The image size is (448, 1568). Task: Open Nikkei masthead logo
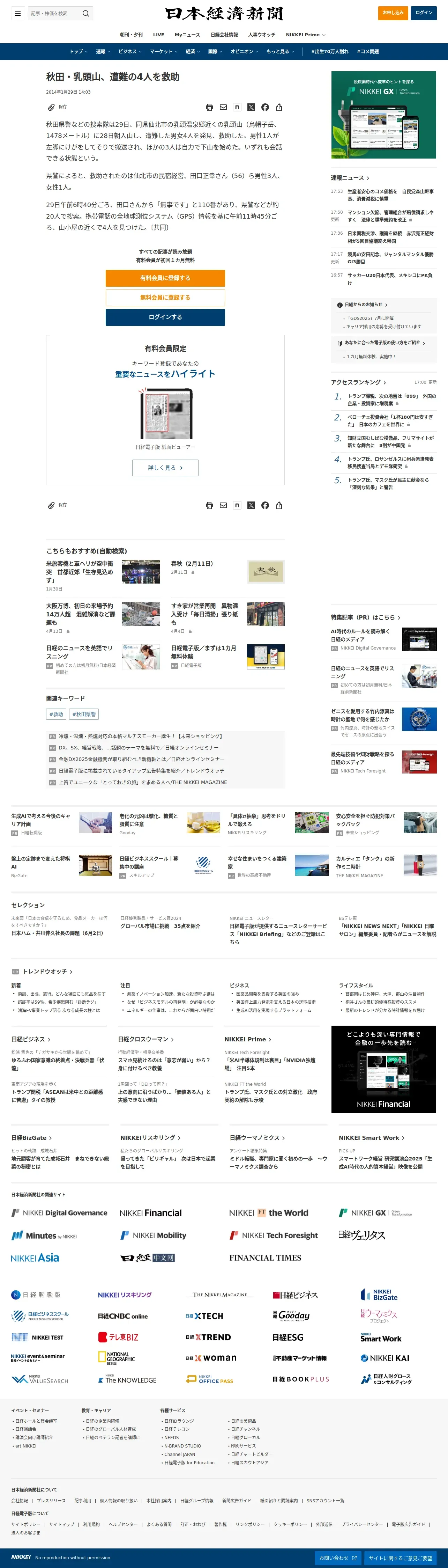click(224, 13)
